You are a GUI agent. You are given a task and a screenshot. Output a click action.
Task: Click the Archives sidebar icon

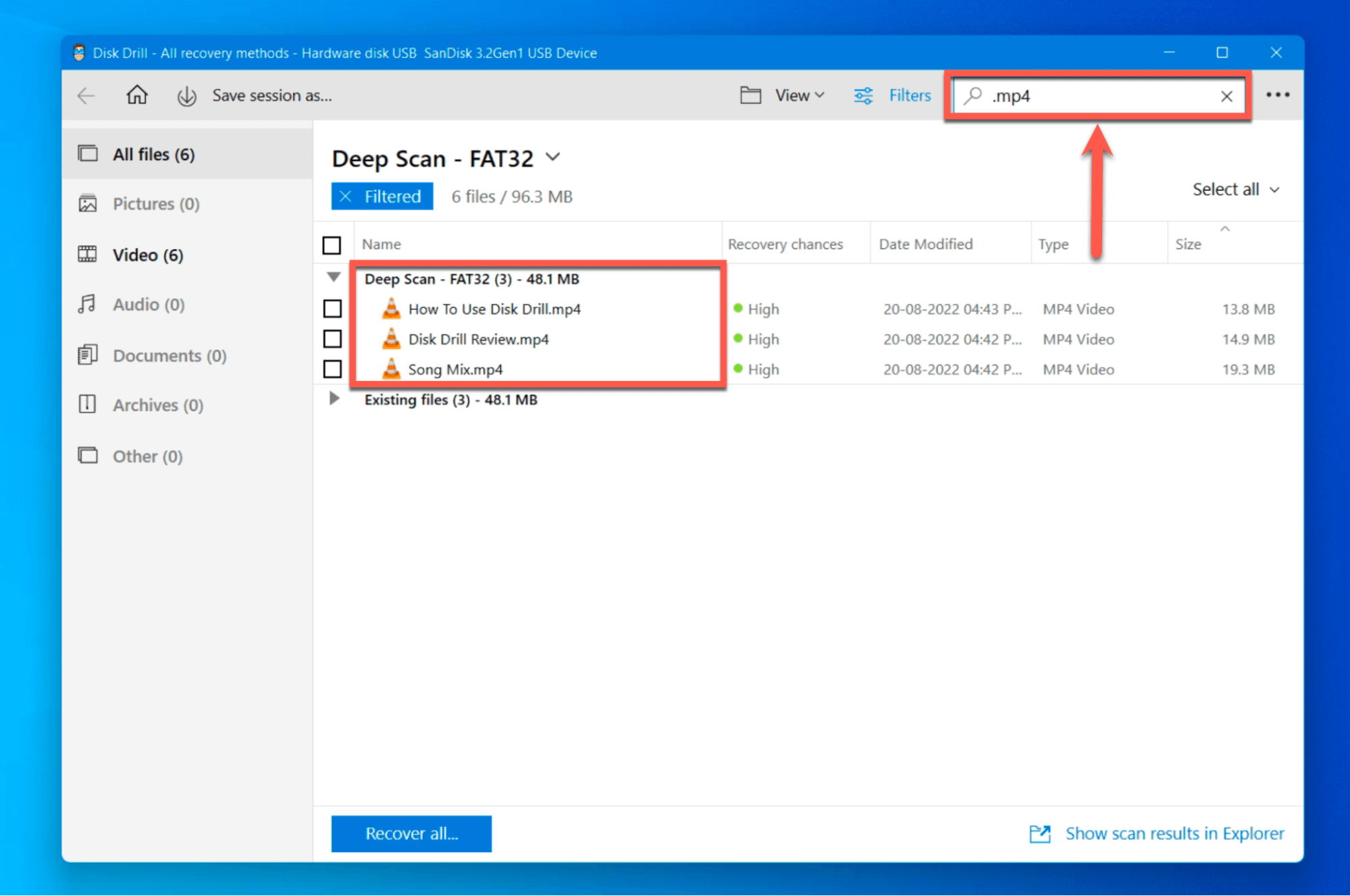point(87,404)
